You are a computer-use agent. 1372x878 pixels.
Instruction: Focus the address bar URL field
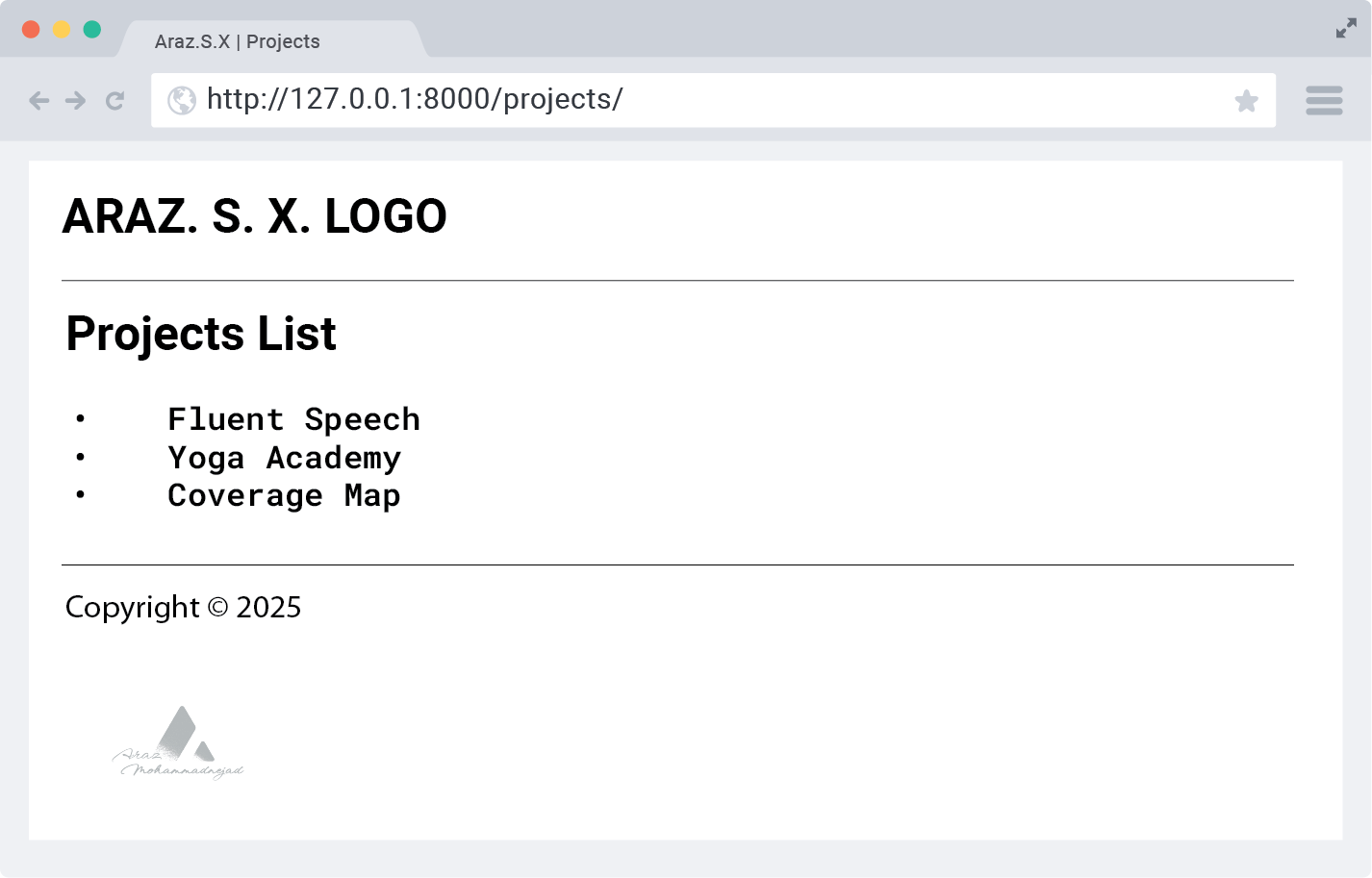point(712,100)
